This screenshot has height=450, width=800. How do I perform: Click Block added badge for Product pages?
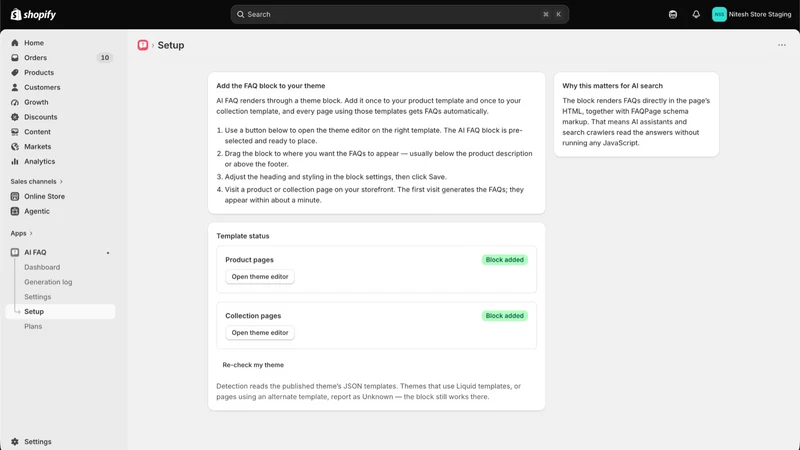[x=505, y=260]
